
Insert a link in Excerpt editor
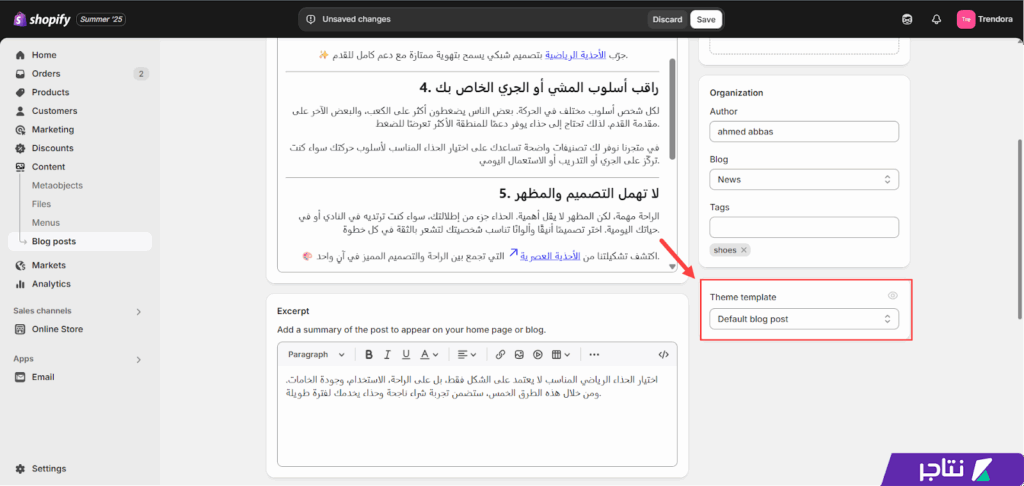[500, 354]
